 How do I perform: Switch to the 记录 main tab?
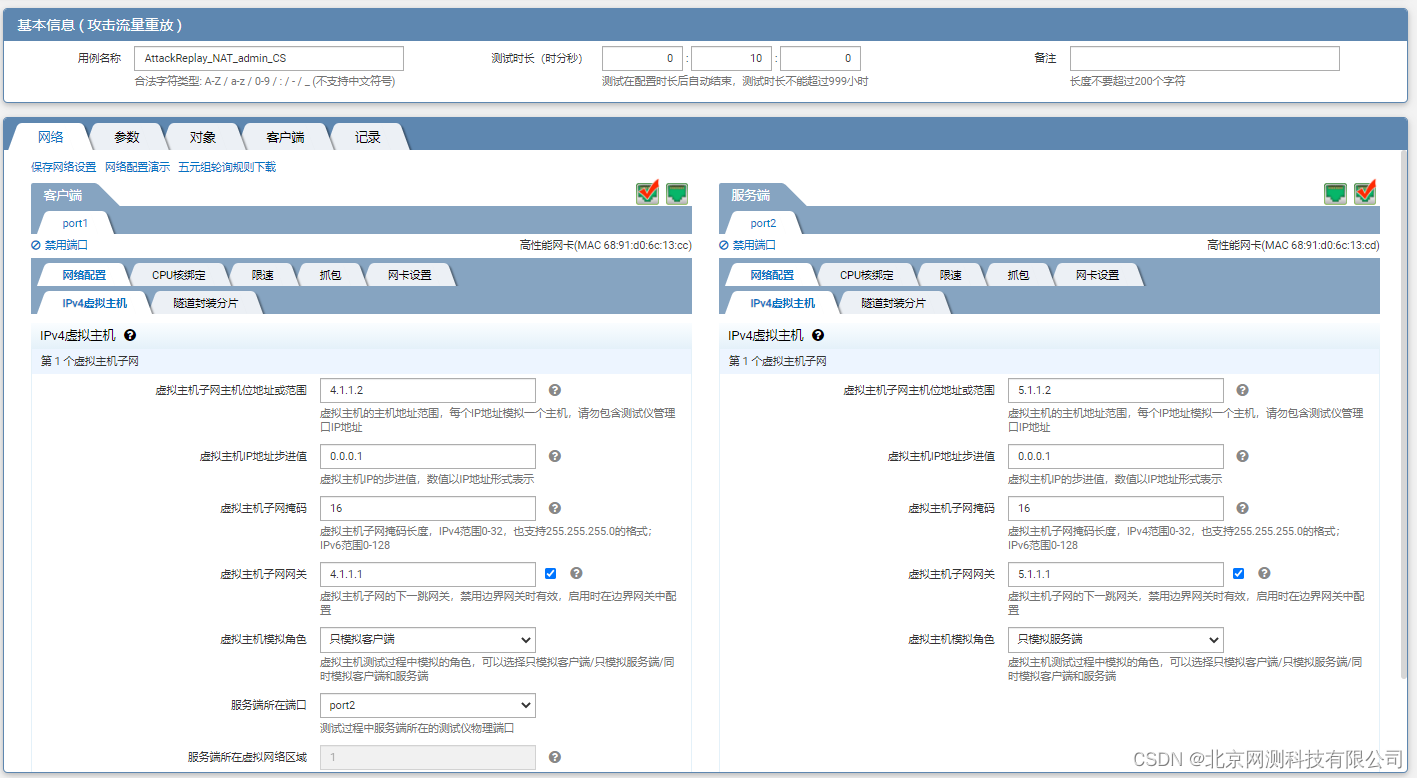(x=368, y=137)
